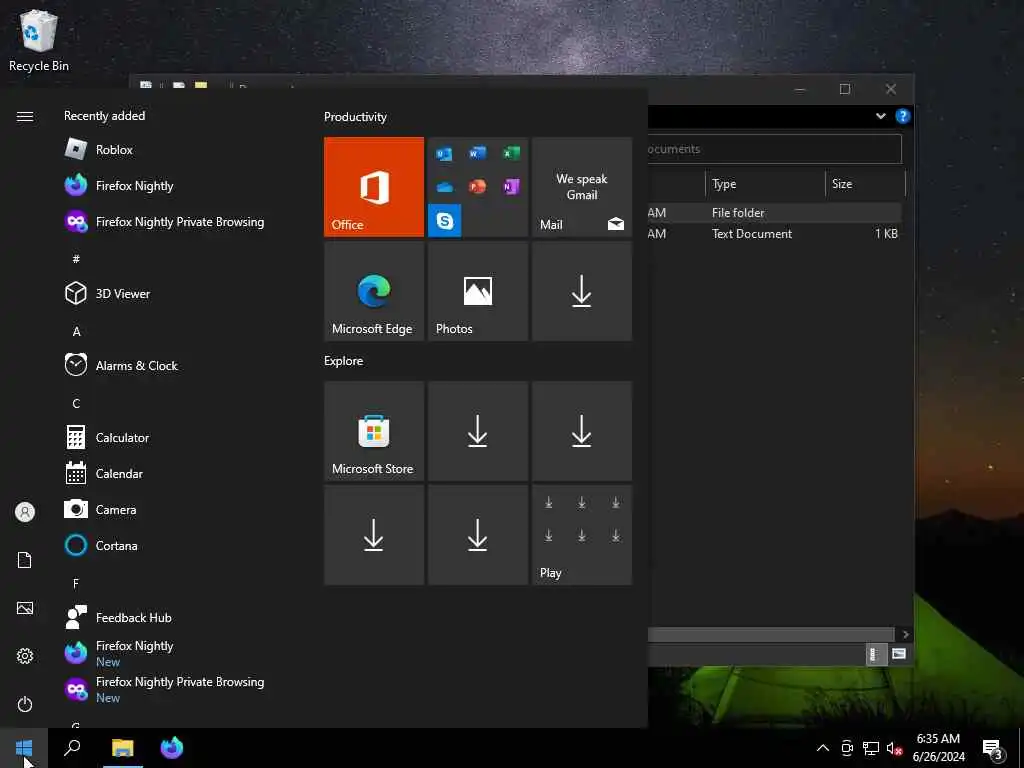Click the Recently added heading
This screenshot has height=768, width=1024.
104,116
